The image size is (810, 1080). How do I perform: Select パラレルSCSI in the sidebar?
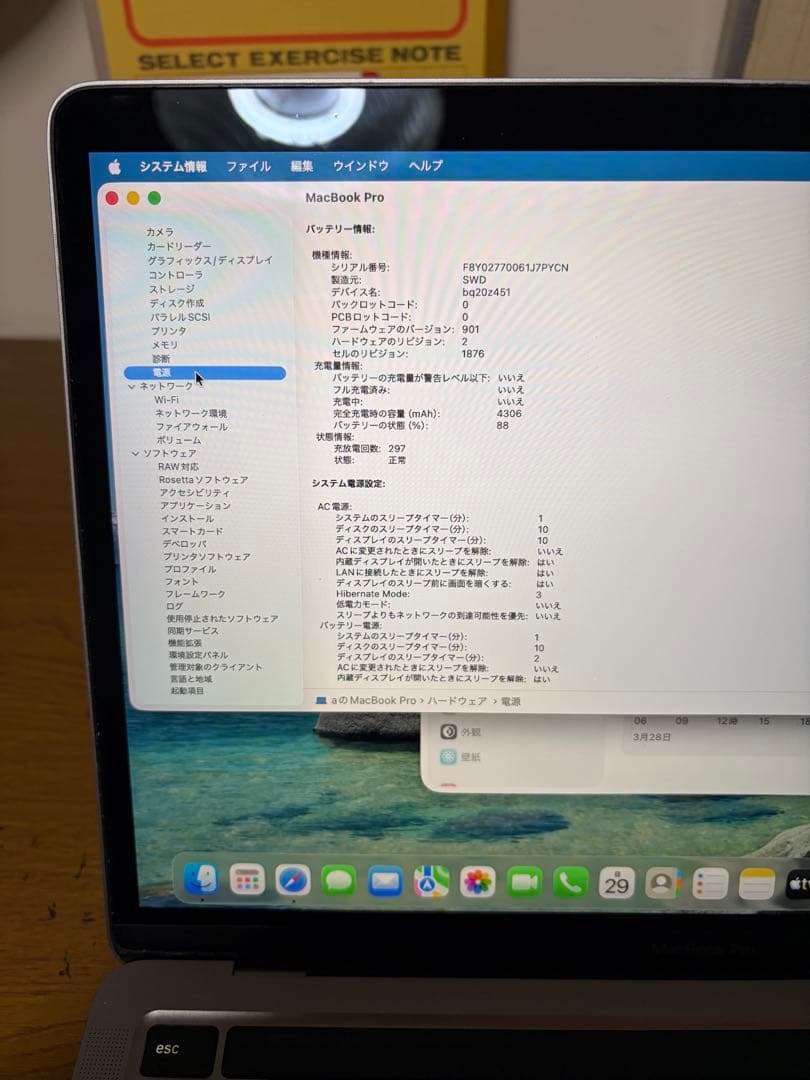pos(180,317)
